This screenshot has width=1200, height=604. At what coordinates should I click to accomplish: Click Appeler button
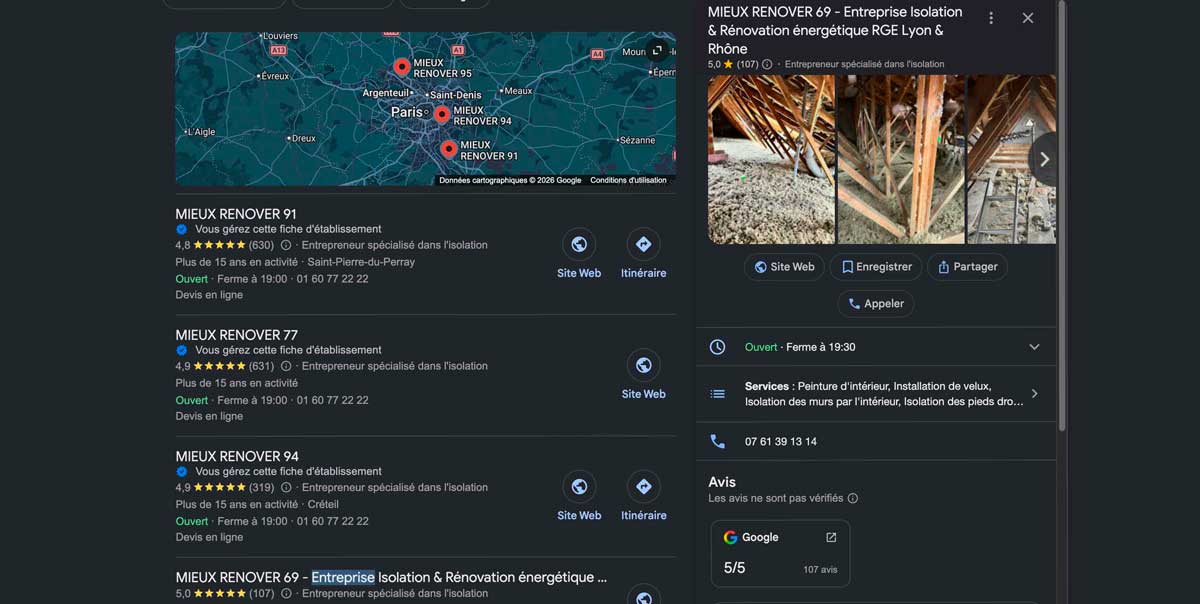(x=876, y=304)
